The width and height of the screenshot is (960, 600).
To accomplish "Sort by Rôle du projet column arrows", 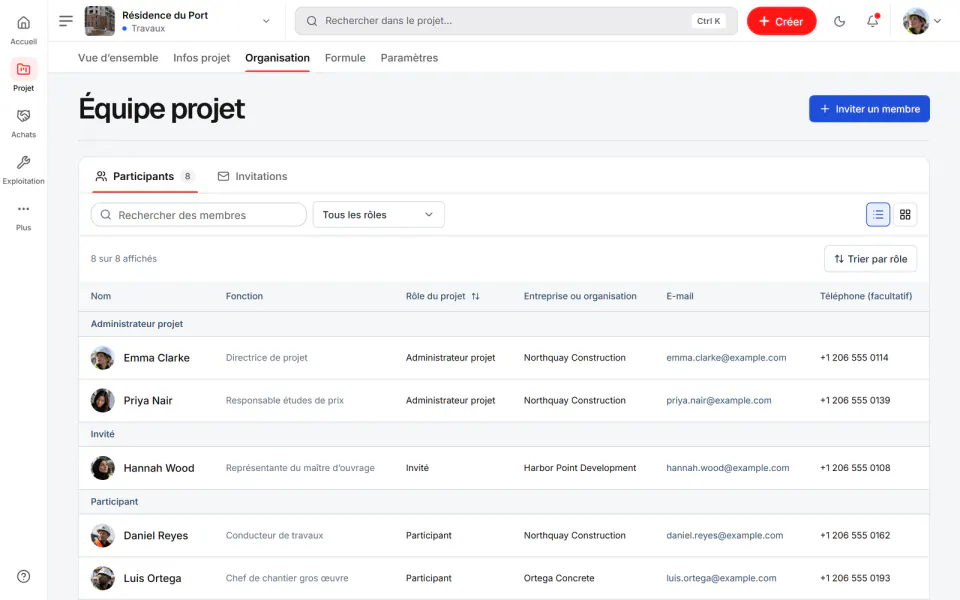I will (476, 296).
